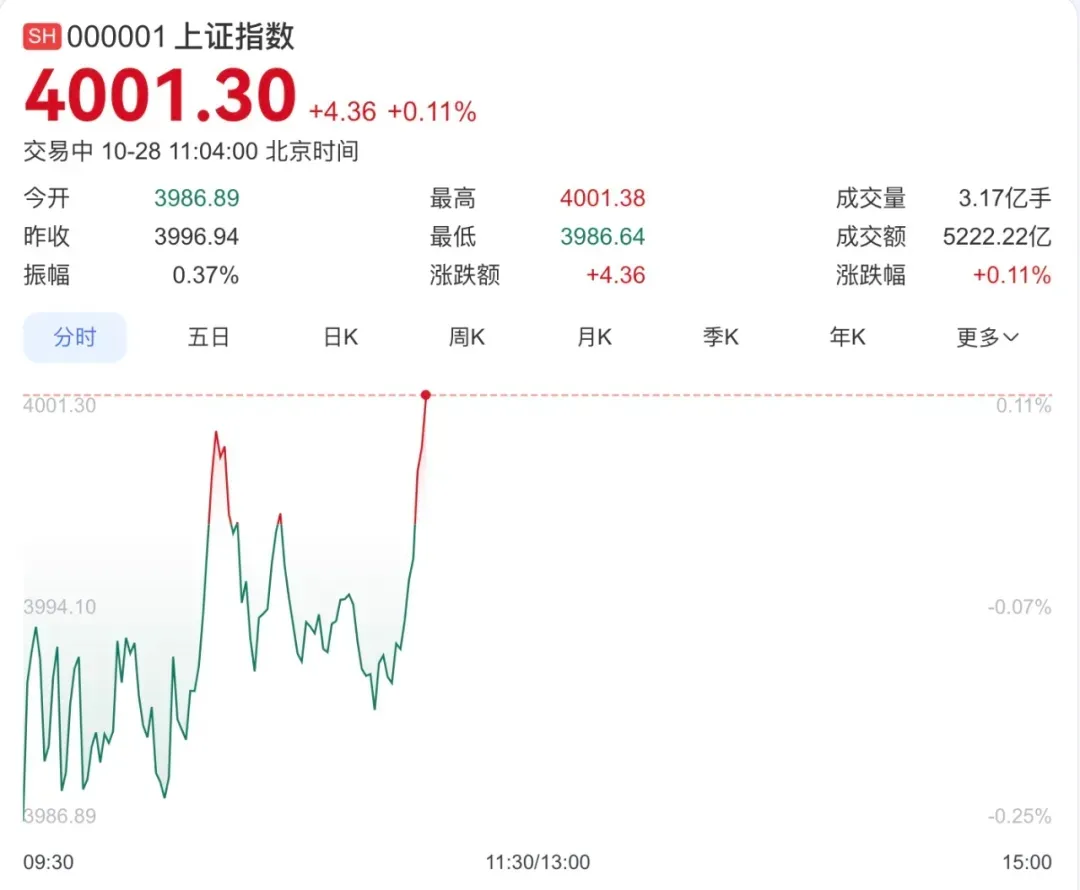
Task: Click the 今开 value 3986.89
Action: coord(196,199)
